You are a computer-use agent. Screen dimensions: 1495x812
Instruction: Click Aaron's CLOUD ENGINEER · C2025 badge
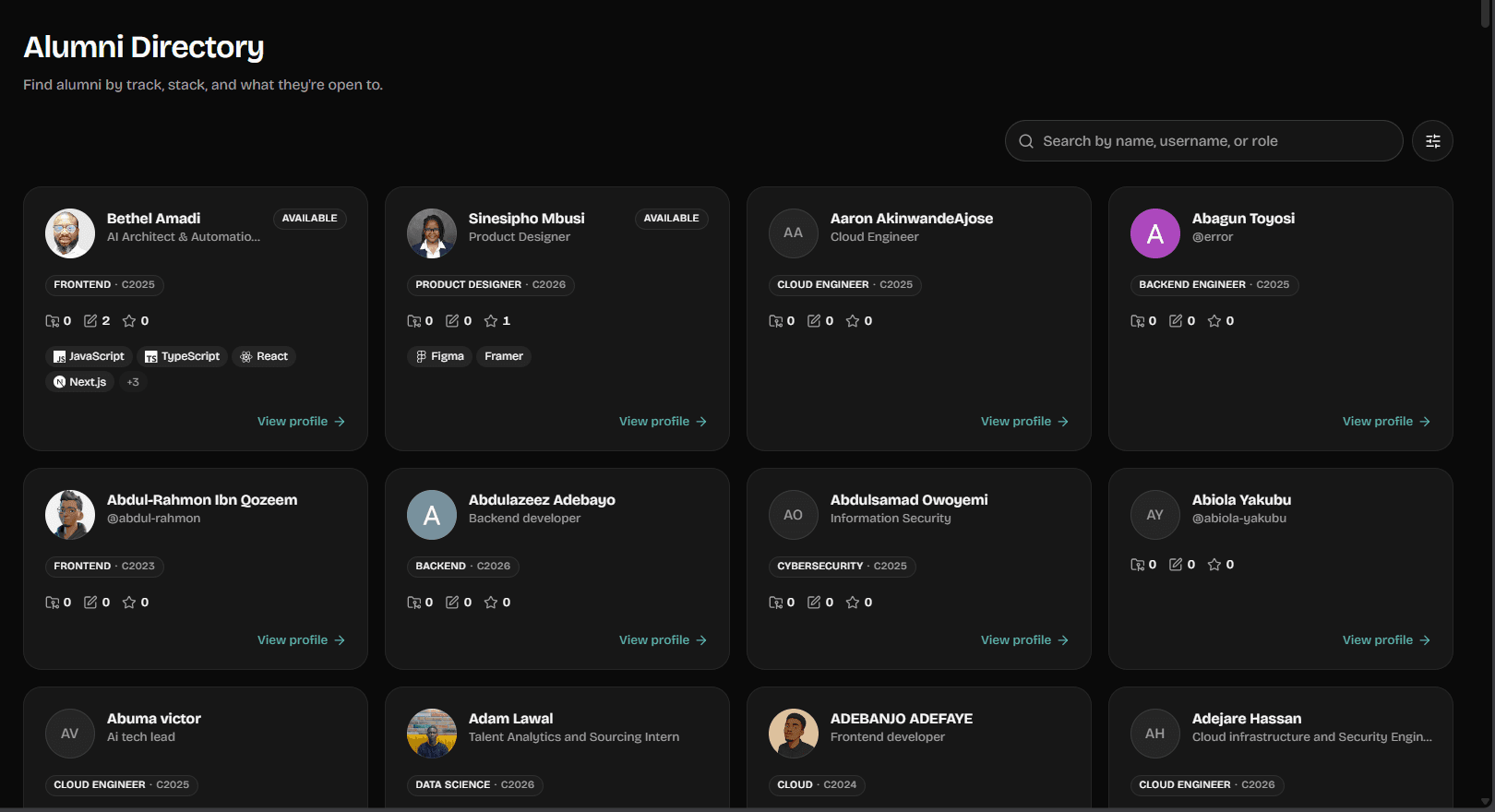point(845,285)
